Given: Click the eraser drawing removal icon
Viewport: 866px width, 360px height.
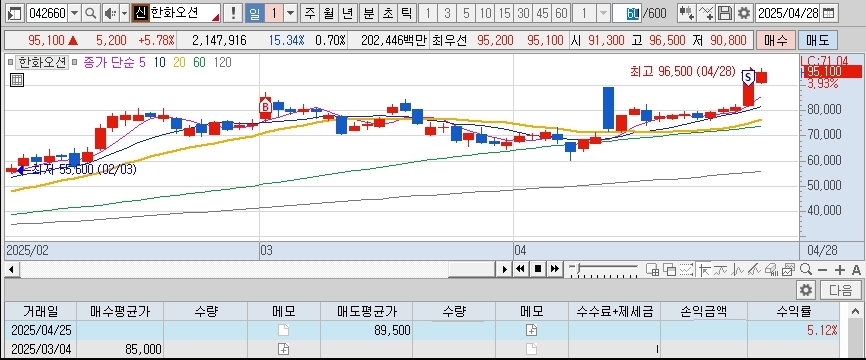Looking at the screenshot, I should 771,269.
